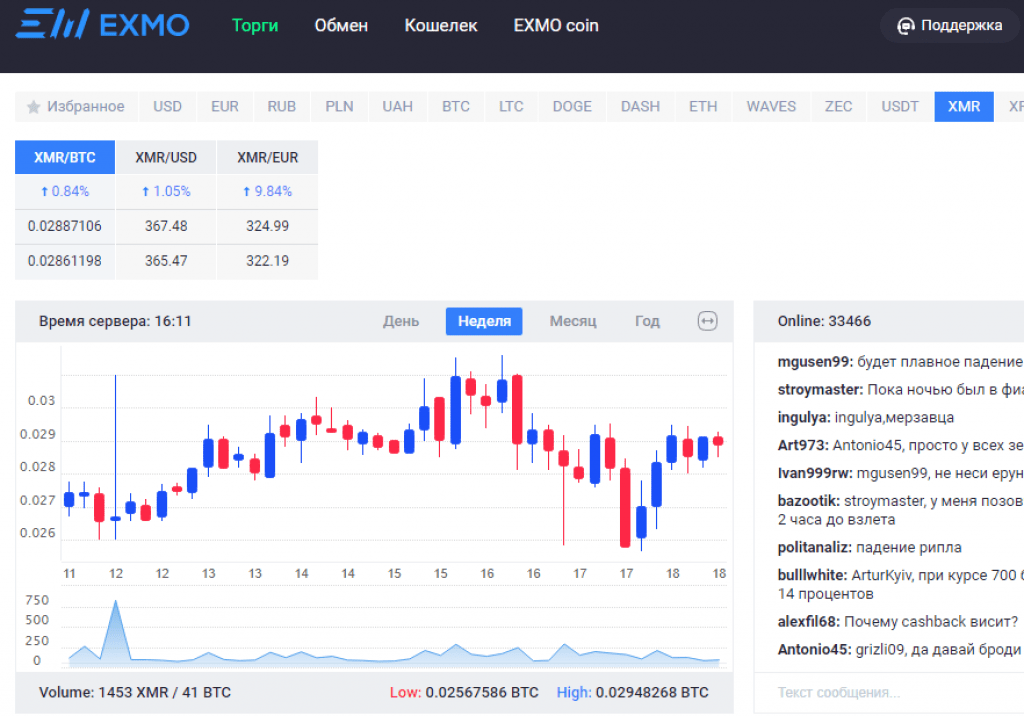Expand chart with fullscreen arrows icon

pyautogui.click(x=707, y=321)
